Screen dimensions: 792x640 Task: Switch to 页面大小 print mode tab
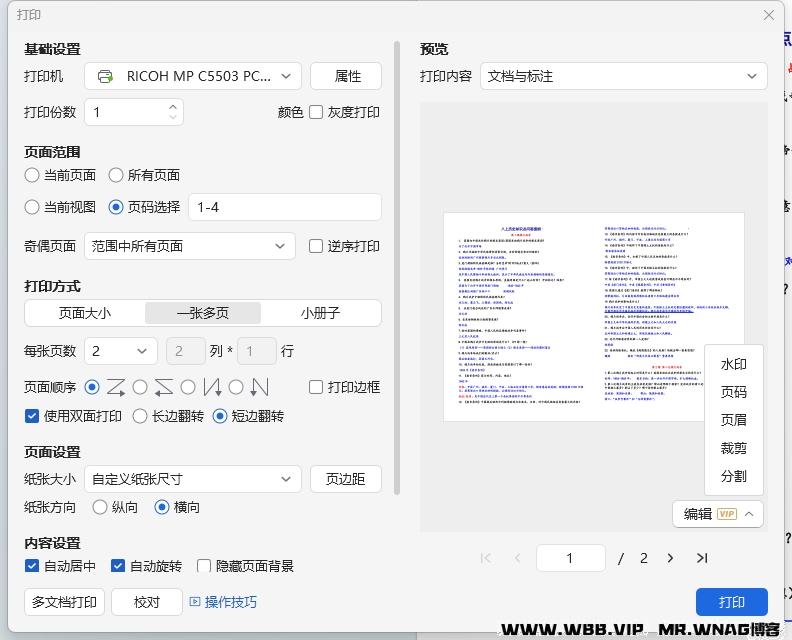click(85, 313)
